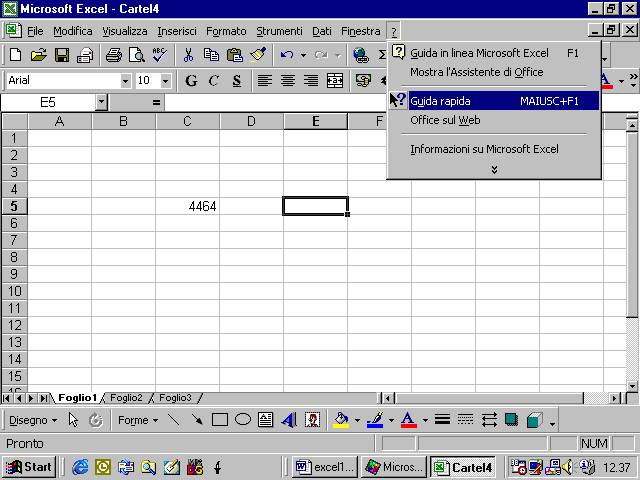Toggle underline formatting with the S button
The image size is (640, 480).
point(237,80)
